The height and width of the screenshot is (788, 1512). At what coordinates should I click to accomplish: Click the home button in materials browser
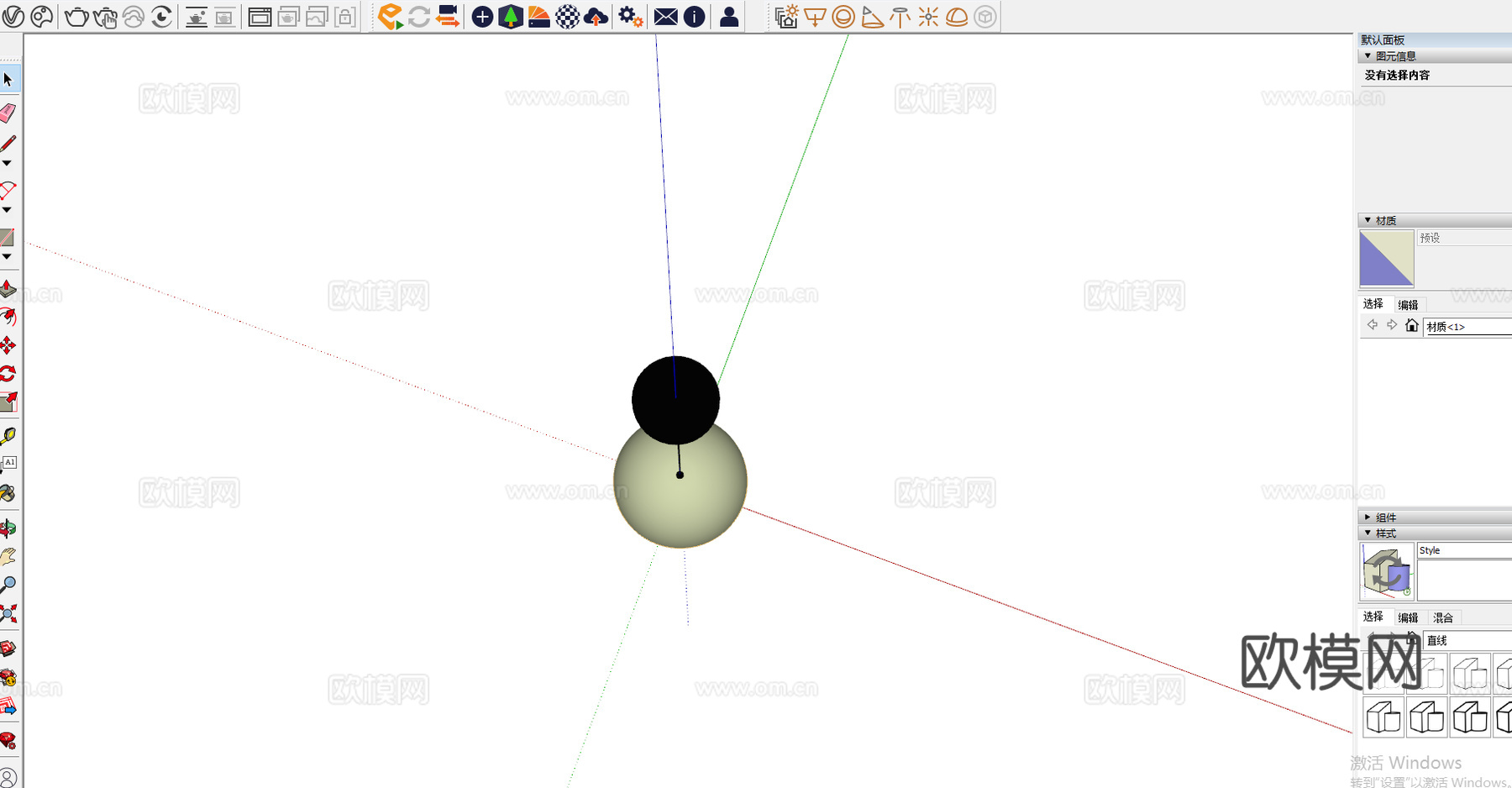tap(1412, 326)
